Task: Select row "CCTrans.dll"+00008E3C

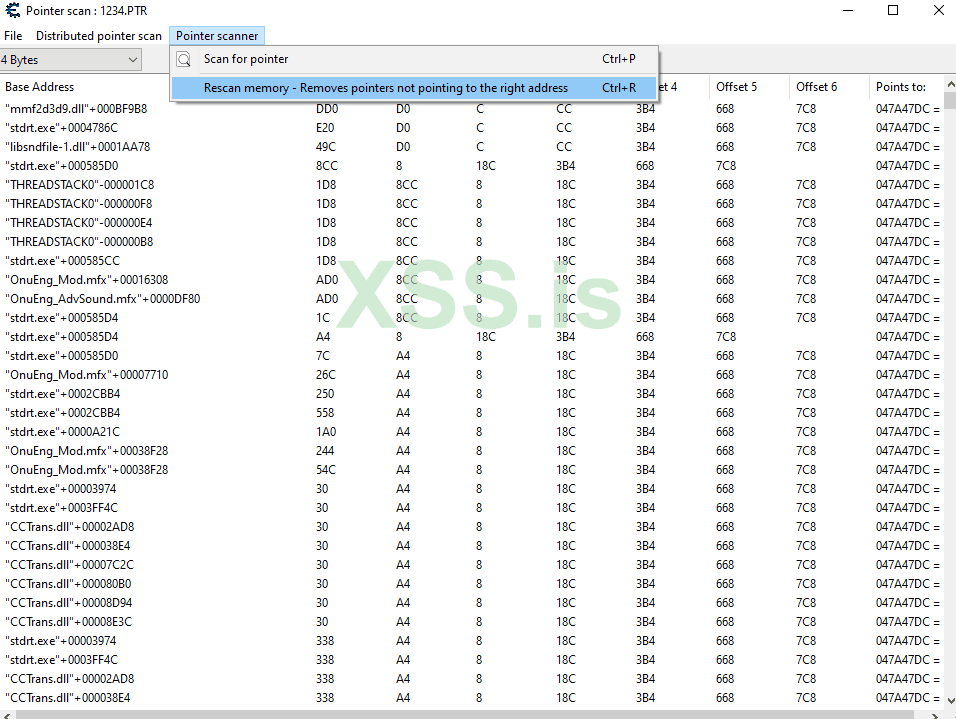Action: coord(472,621)
